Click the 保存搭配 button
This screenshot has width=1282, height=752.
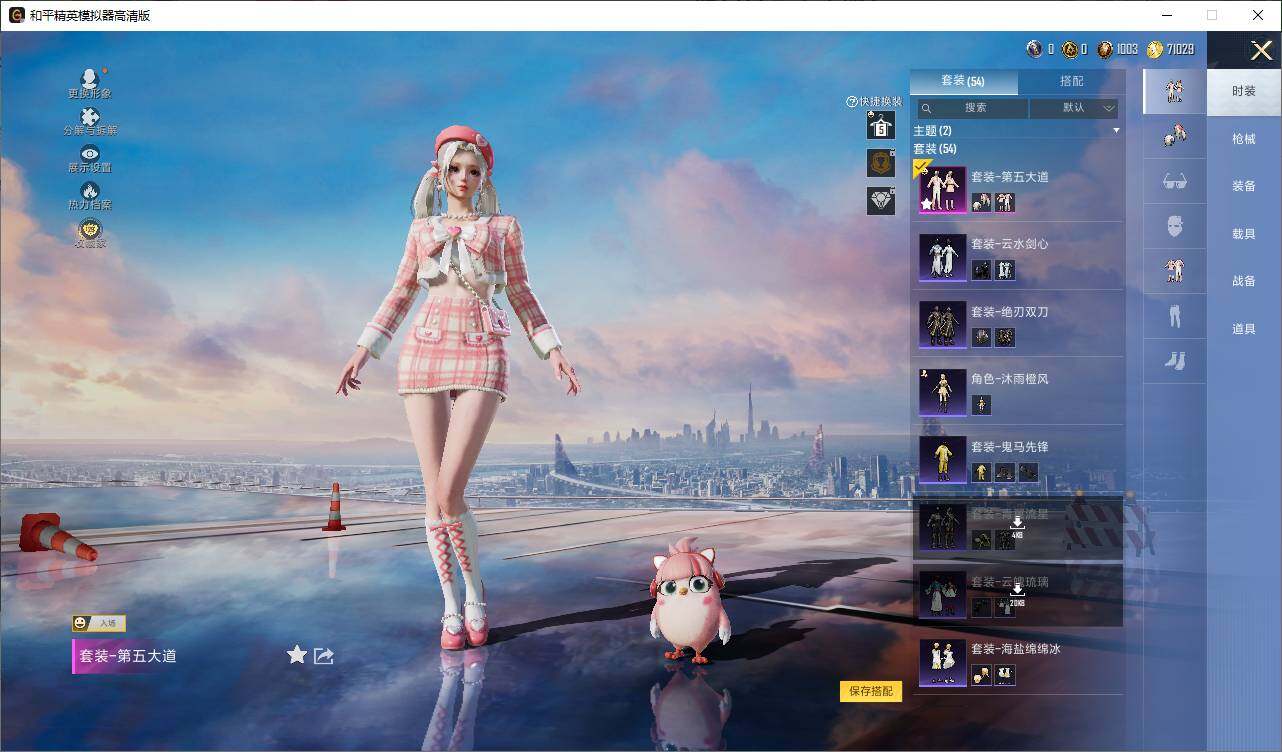click(871, 691)
